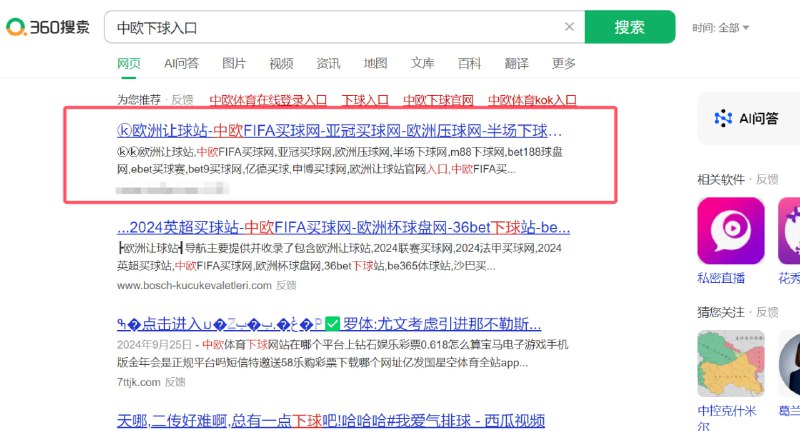This screenshot has height=431, width=800.
Task: Open the AI问答 side panel button
Action: pyautogui.click(x=748, y=118)
